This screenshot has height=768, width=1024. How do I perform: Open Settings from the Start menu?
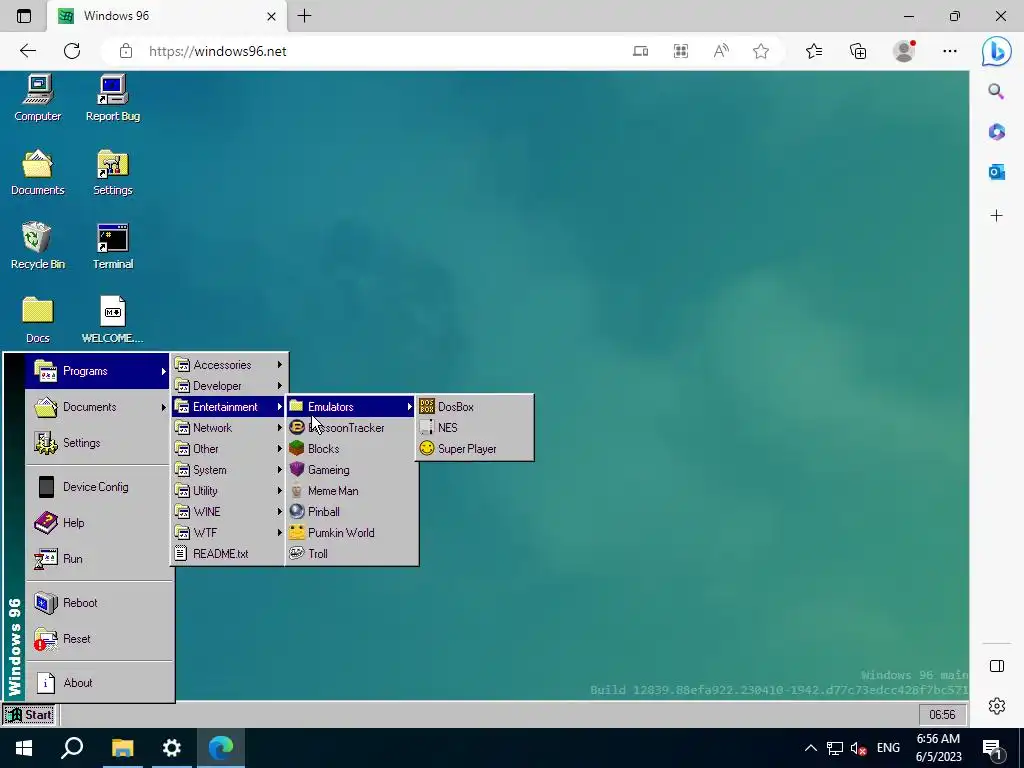(x=98, y=443)
